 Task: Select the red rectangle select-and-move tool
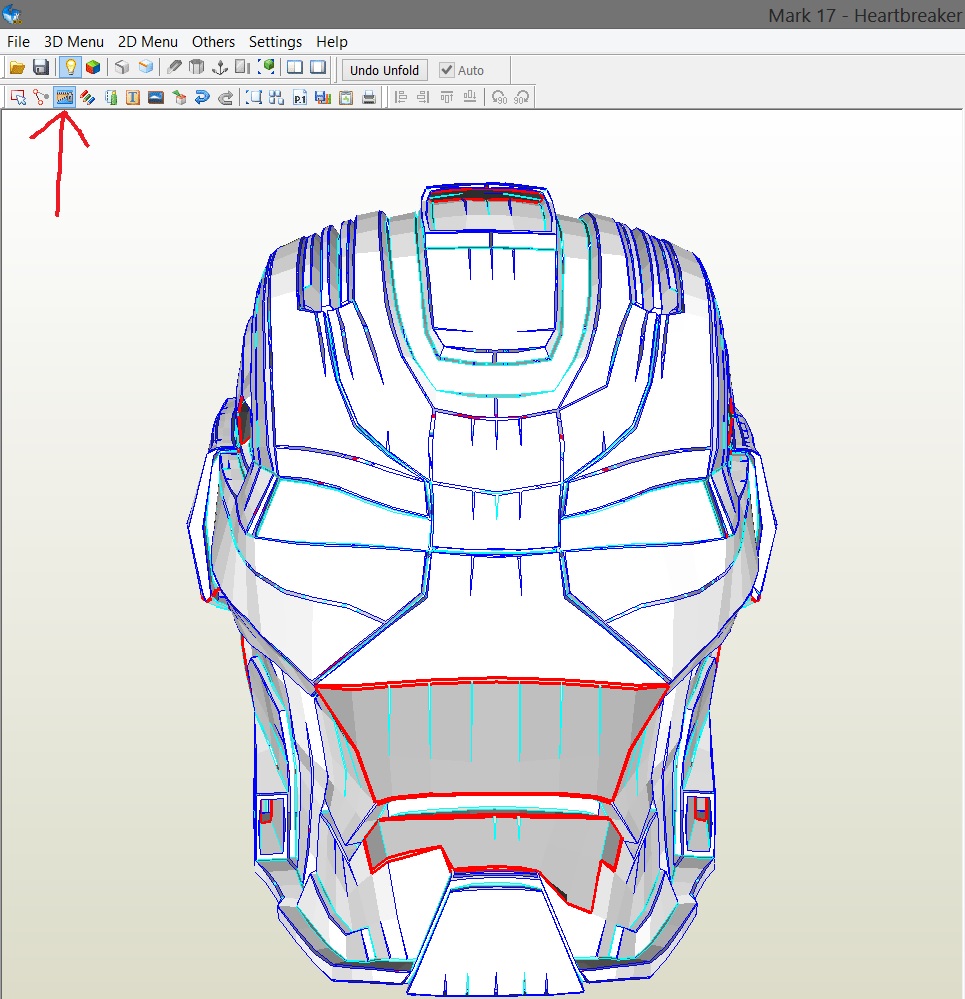(x=18, y=97)
